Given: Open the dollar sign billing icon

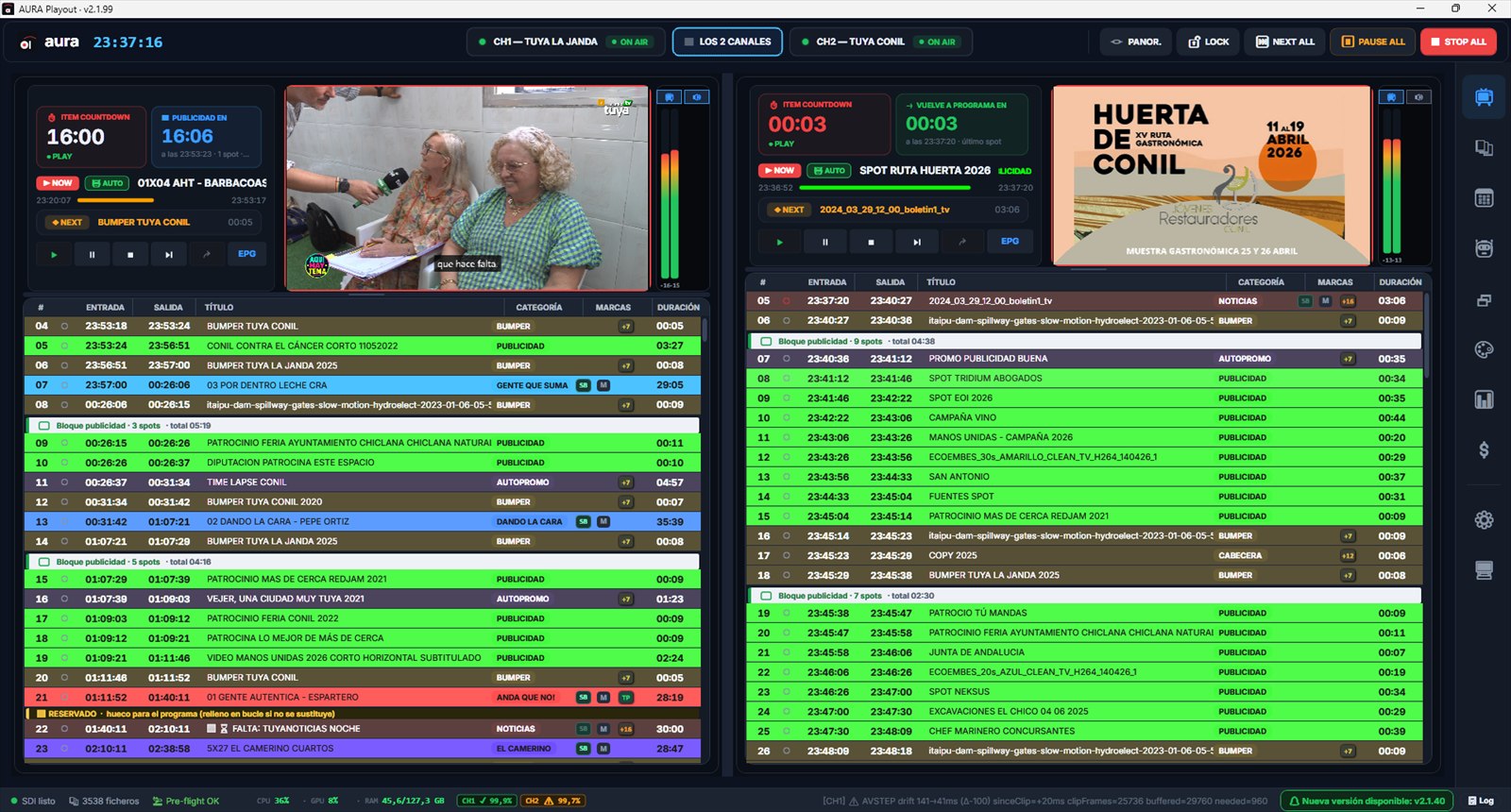Looking at the screenshot, I should pyautogui.click(x=1484, y=450).
